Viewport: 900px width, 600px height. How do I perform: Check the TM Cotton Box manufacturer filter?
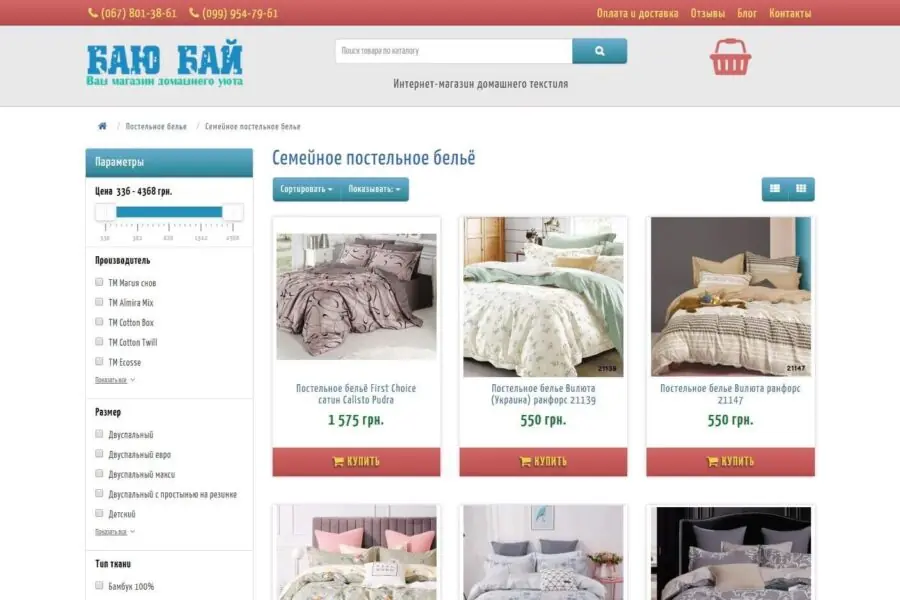(x=99, y=322)
